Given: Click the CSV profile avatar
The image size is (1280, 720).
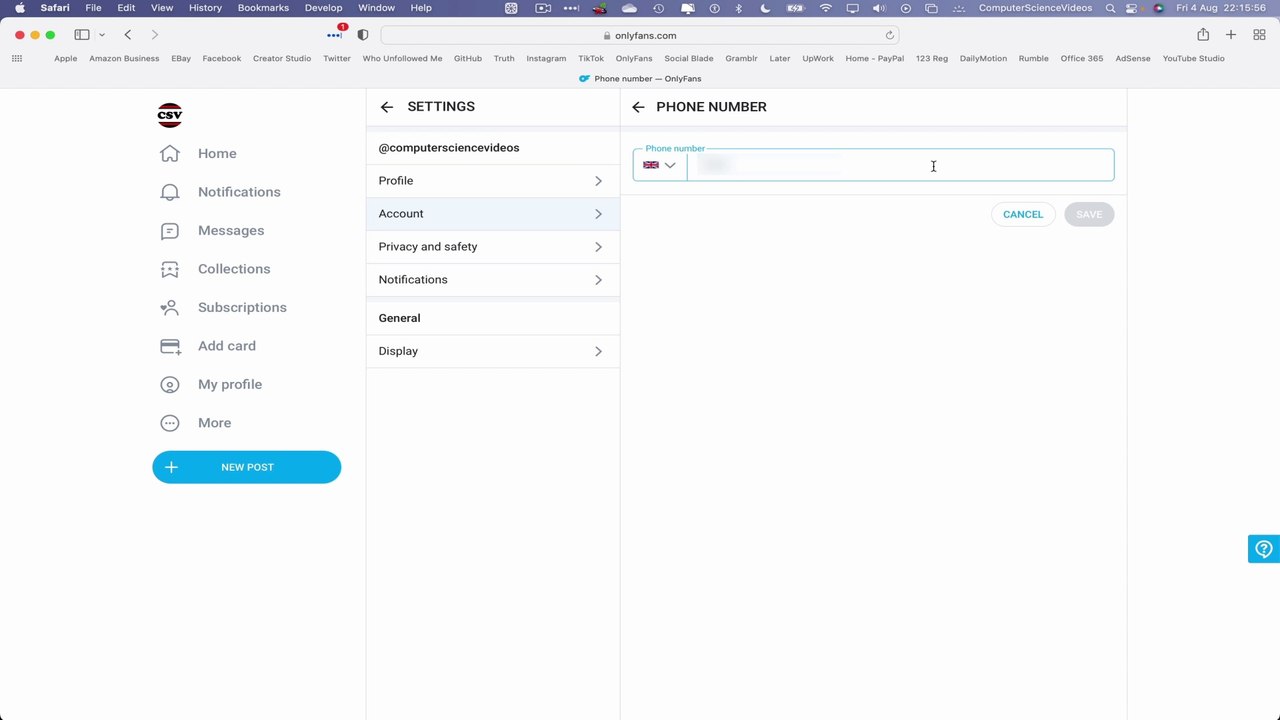Looking at the screenshot, I should (170, 115).
